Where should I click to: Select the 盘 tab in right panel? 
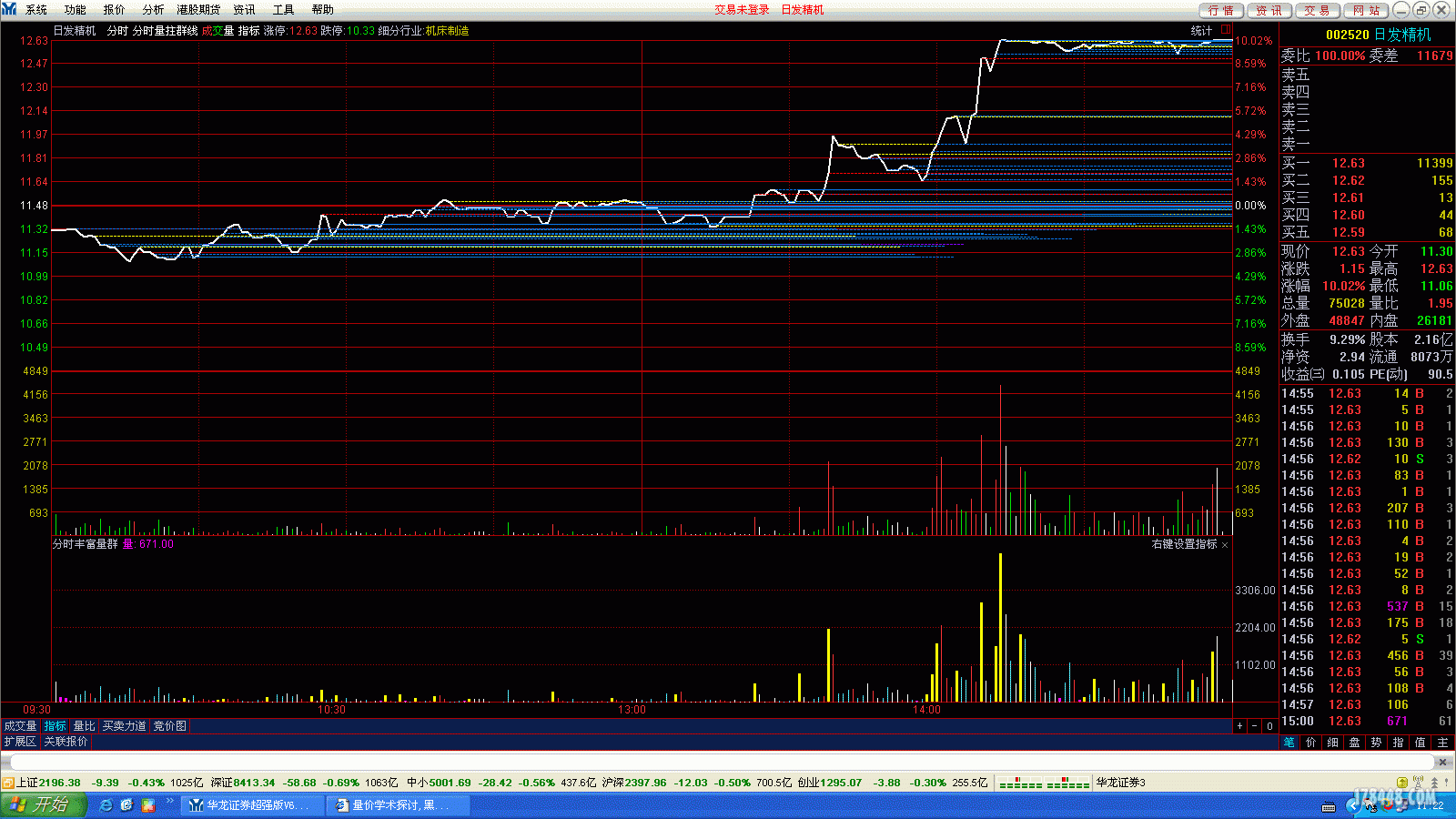(1355, 743)
